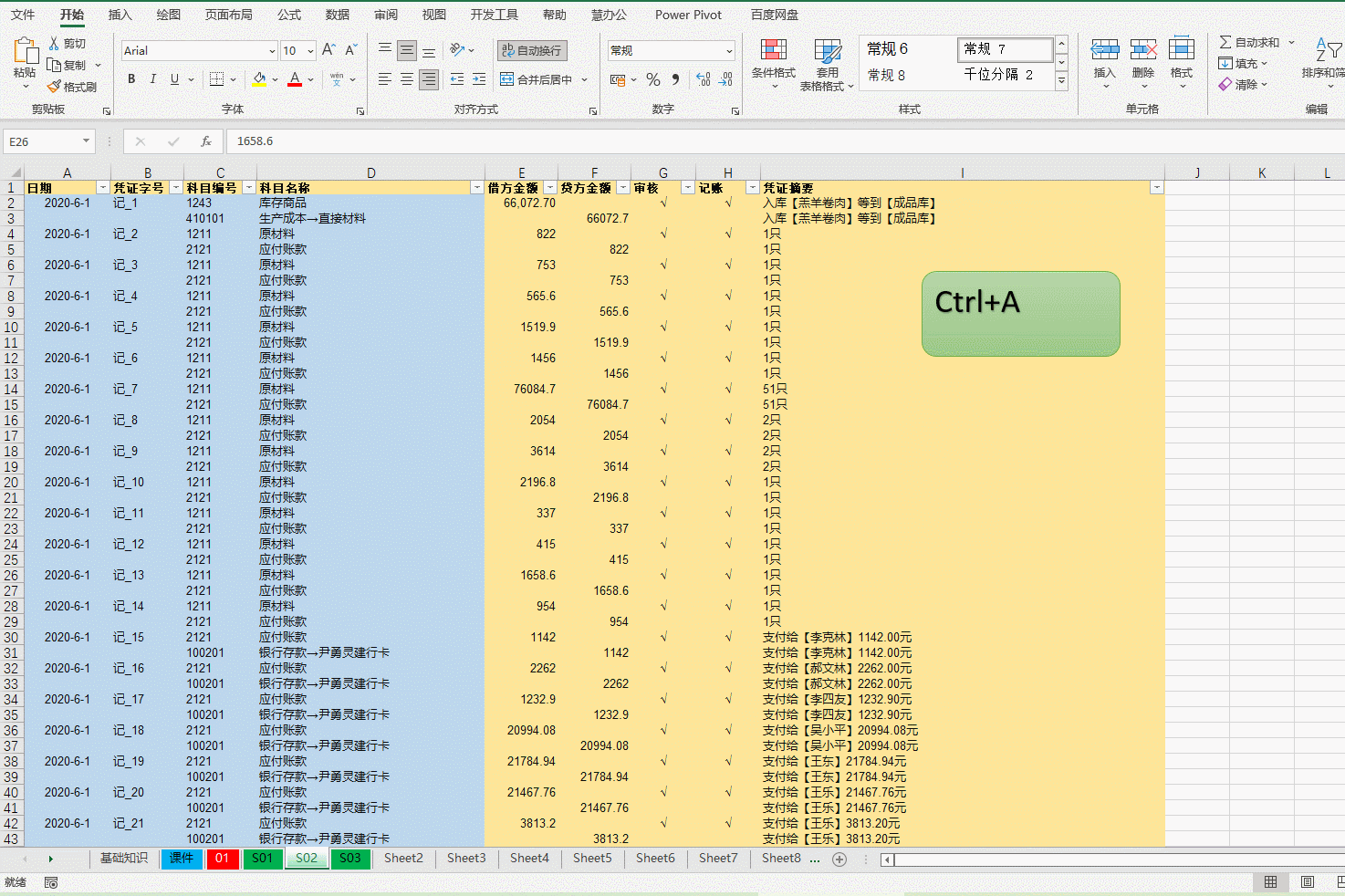Click the Clear (清除) button

pyautogui.click(x=1243, y=84)
